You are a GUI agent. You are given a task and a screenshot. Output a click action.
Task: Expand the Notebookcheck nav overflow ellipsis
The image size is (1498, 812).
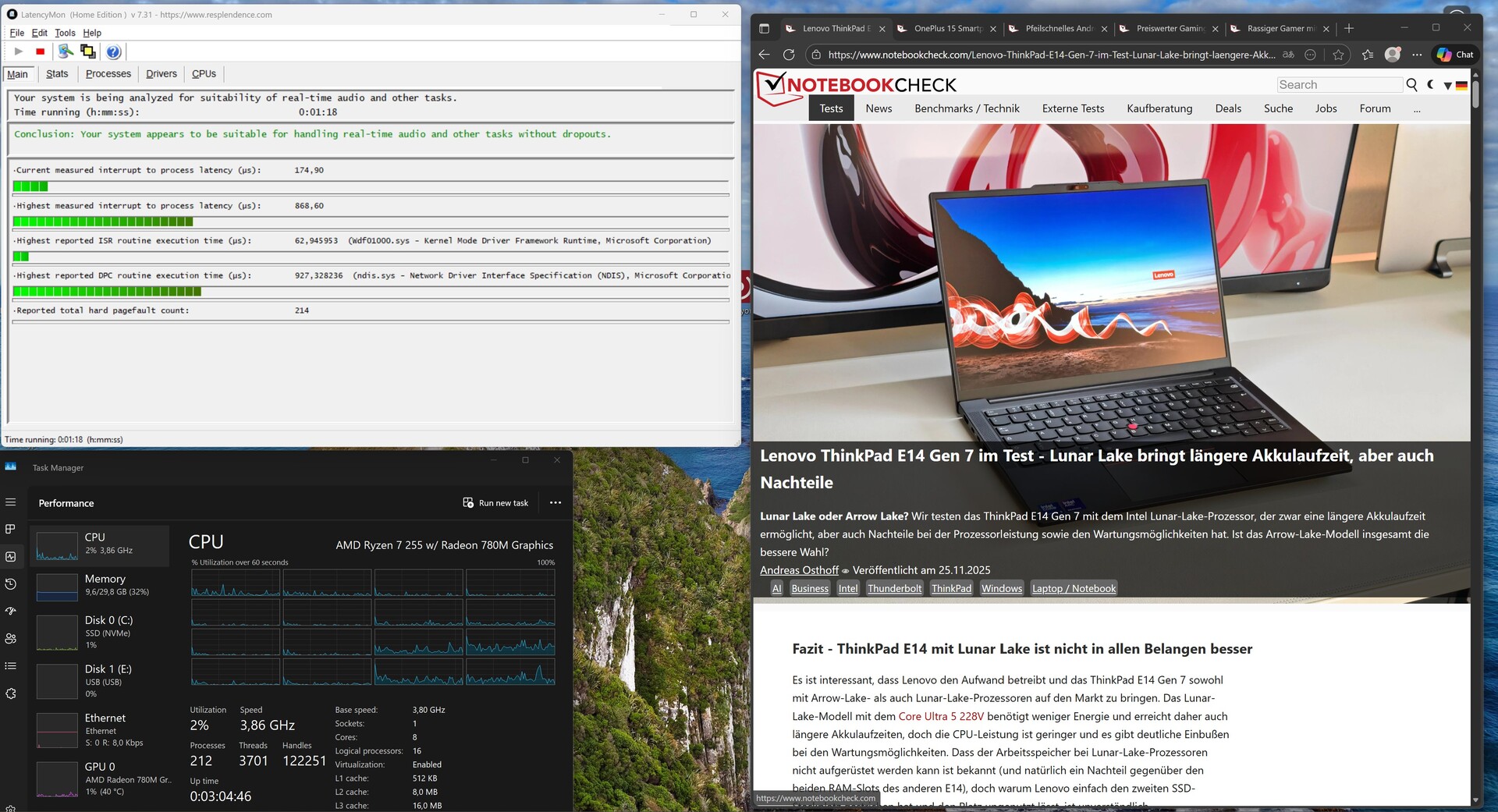coord(1417,109)
